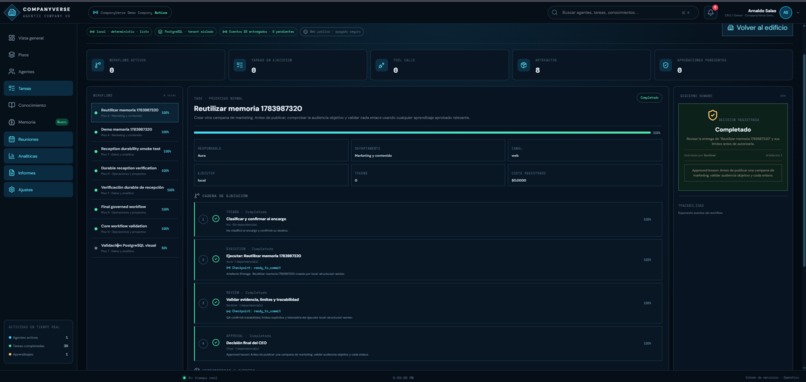Click the En tiempo real status indicator
This screenshot has width=806, height=382.
200,378
